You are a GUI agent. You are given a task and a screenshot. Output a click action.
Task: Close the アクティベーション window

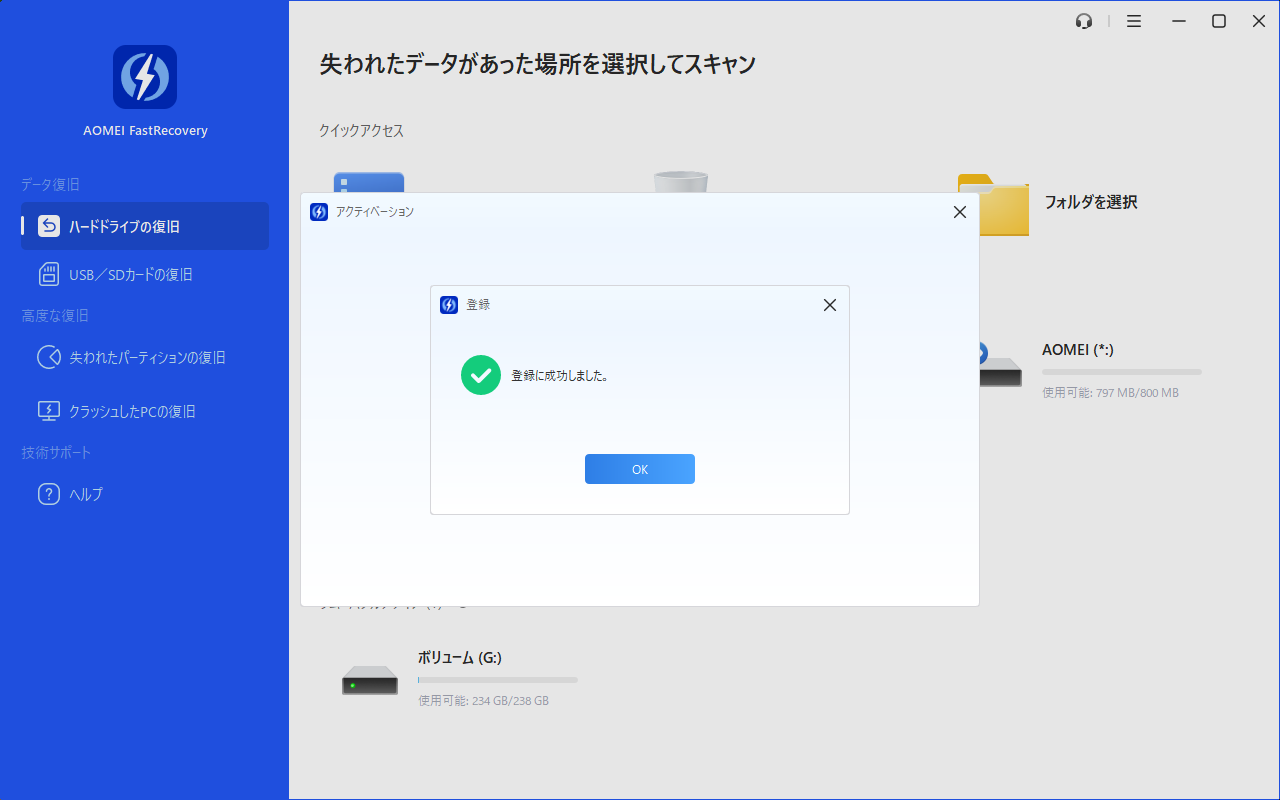[959, 212]
